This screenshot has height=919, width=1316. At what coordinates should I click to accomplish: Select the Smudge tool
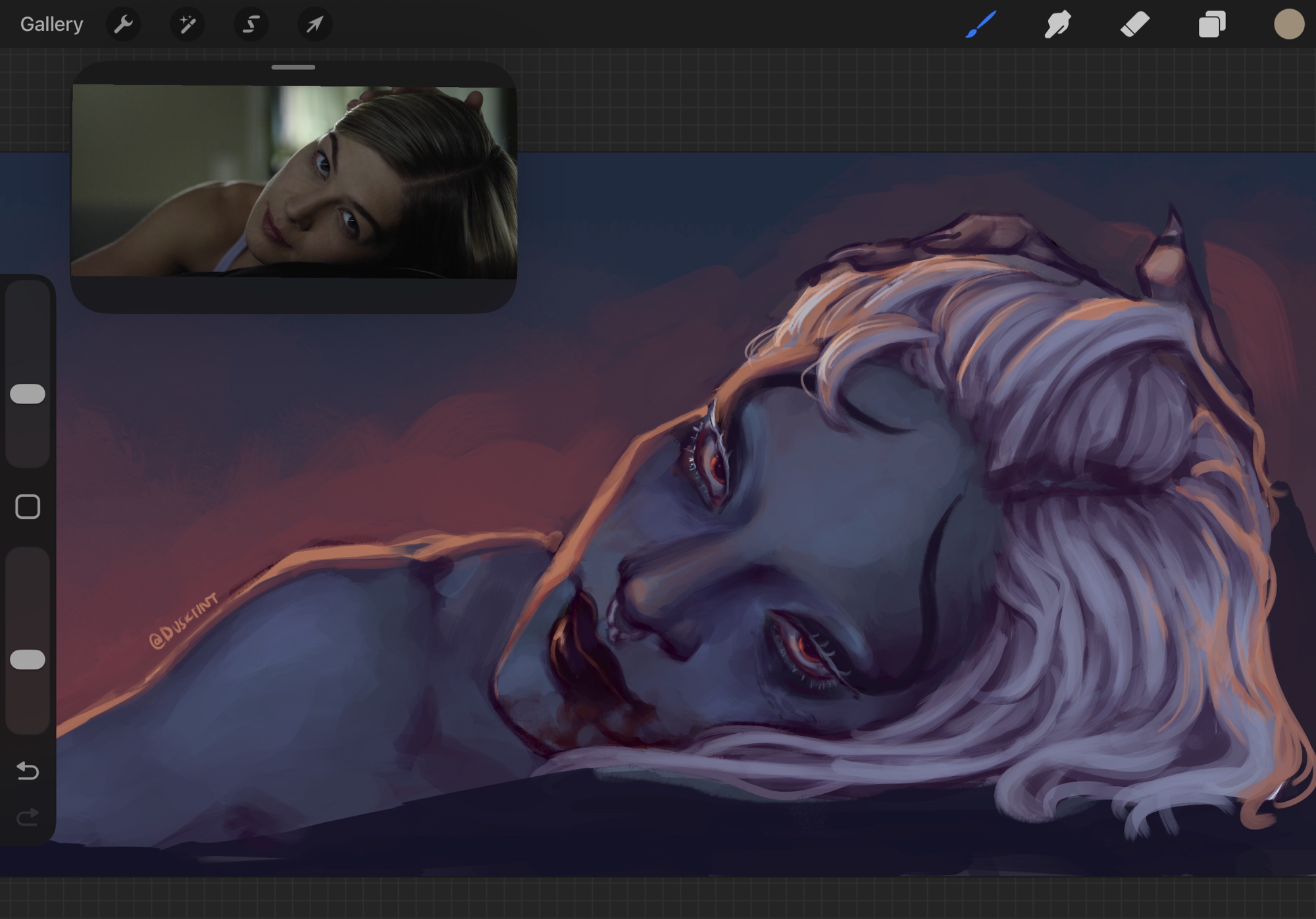[1057, 24]
